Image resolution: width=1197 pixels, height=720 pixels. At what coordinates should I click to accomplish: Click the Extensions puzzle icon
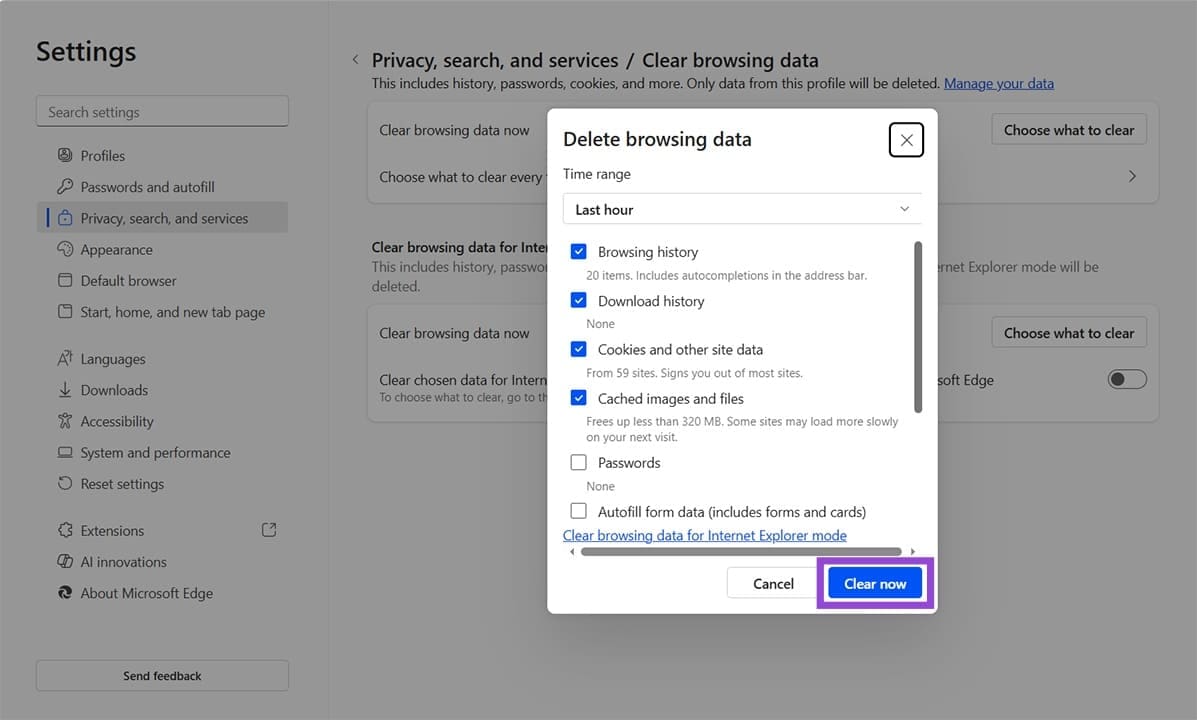pos(65,530)
